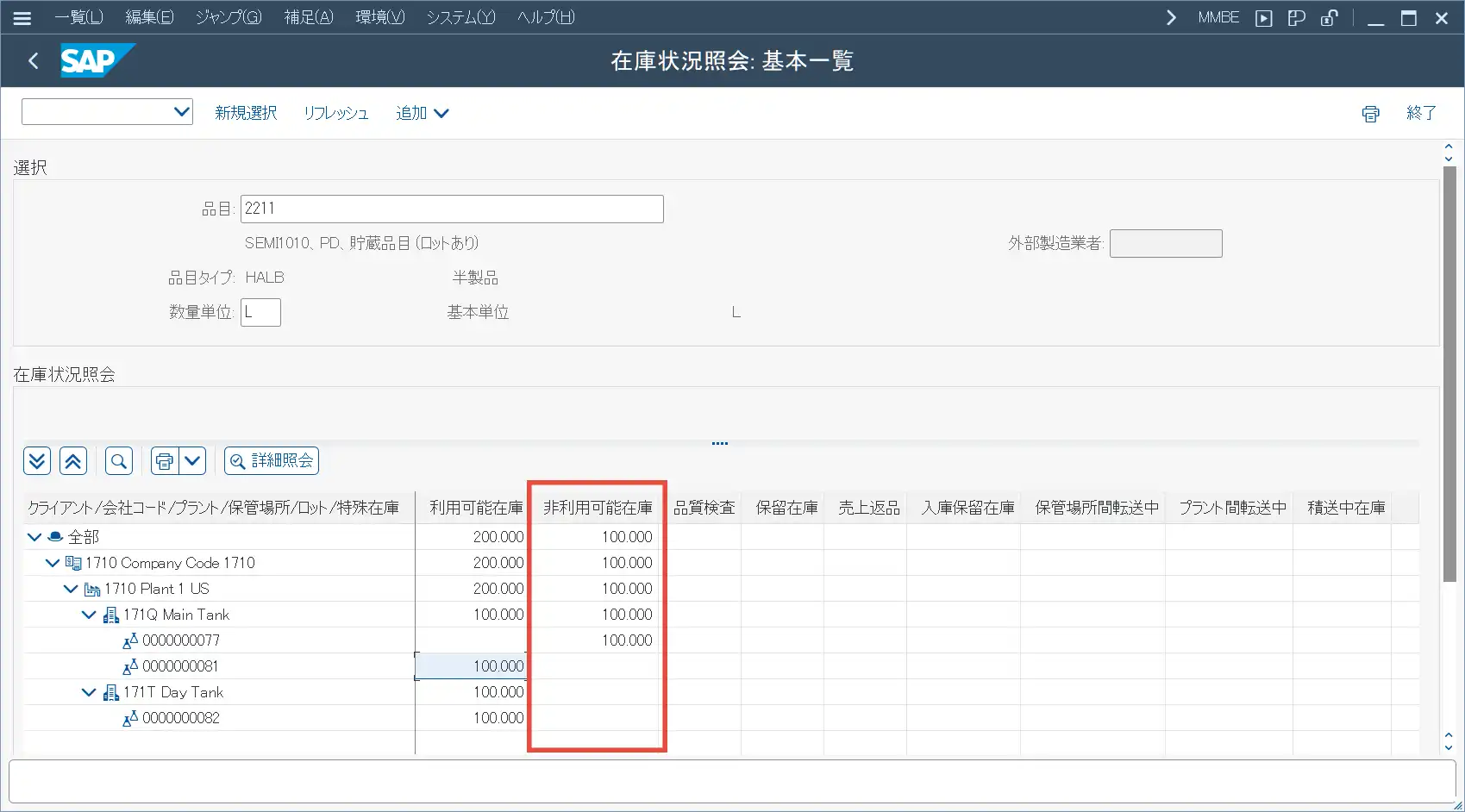Open the システム(Y) menu
Viewport: 1465px width, 812px height.
[x=460, y=16]
